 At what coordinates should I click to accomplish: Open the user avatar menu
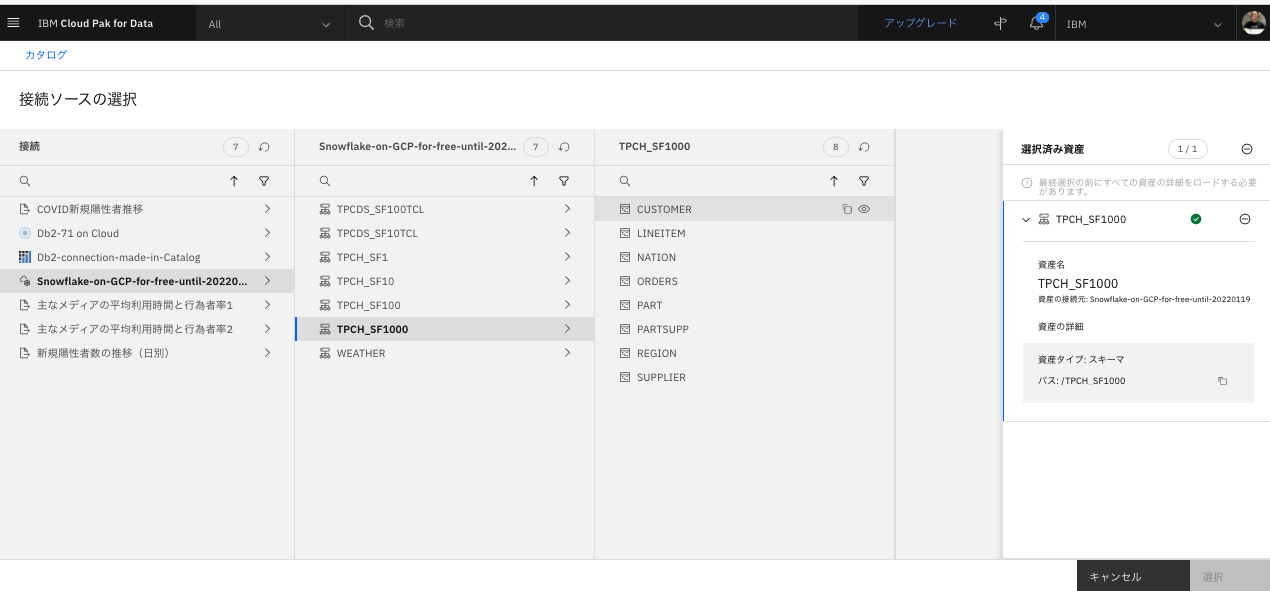(x=1254, y=23)
